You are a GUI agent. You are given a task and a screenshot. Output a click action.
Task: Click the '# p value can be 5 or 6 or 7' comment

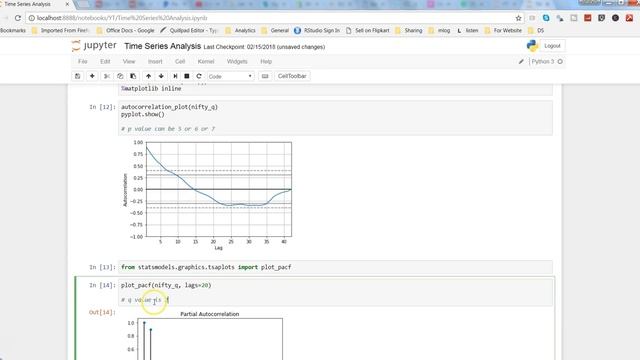(168, 129)
